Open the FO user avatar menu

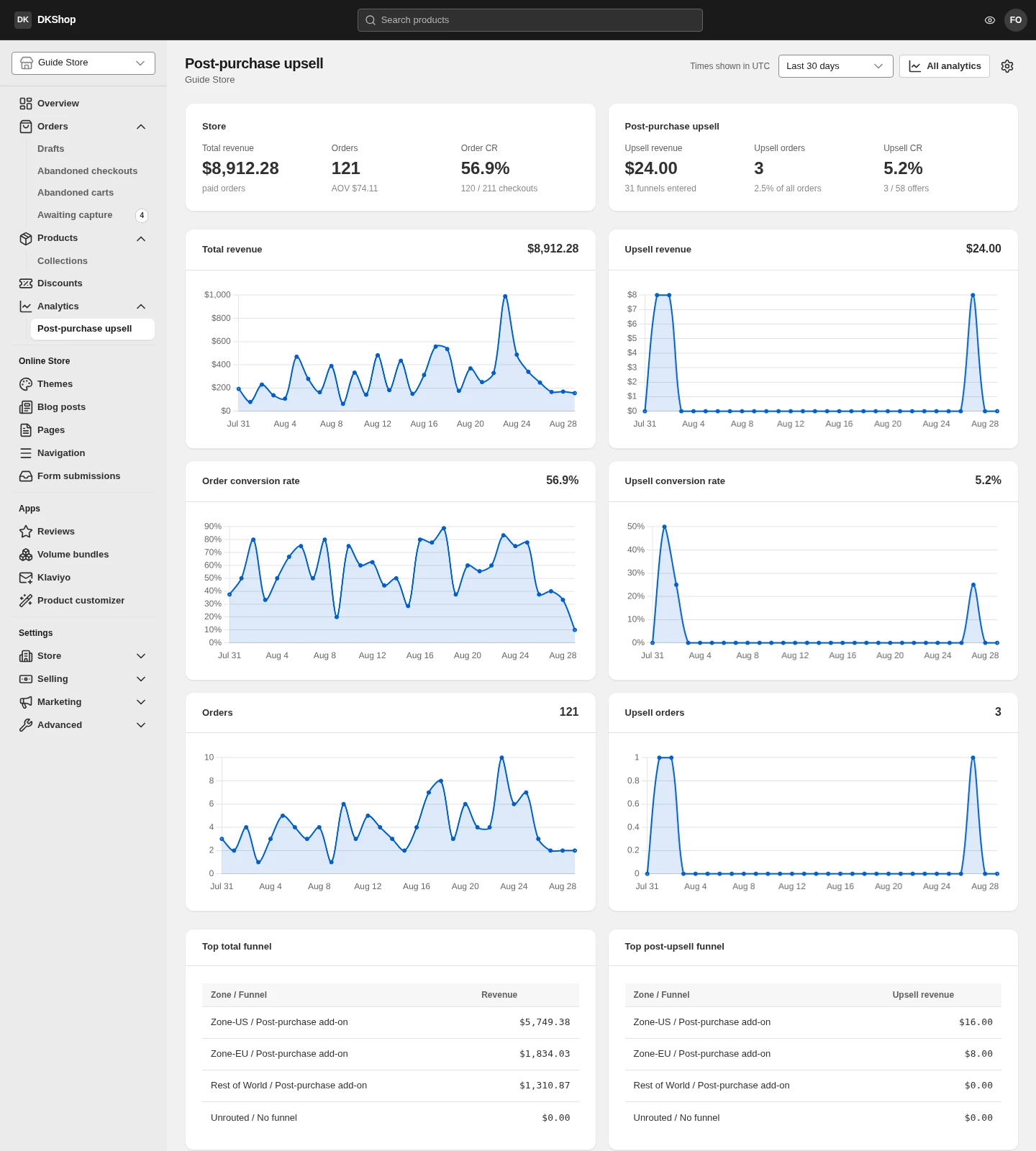[1016, 20]
